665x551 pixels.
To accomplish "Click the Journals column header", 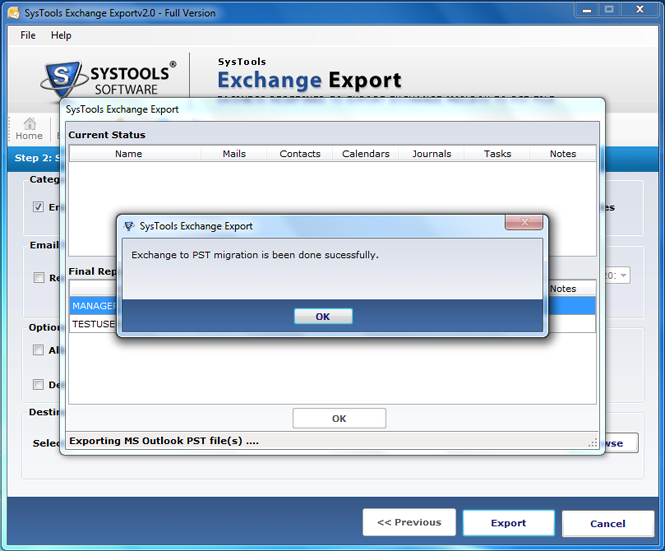I will click(432, 154).
